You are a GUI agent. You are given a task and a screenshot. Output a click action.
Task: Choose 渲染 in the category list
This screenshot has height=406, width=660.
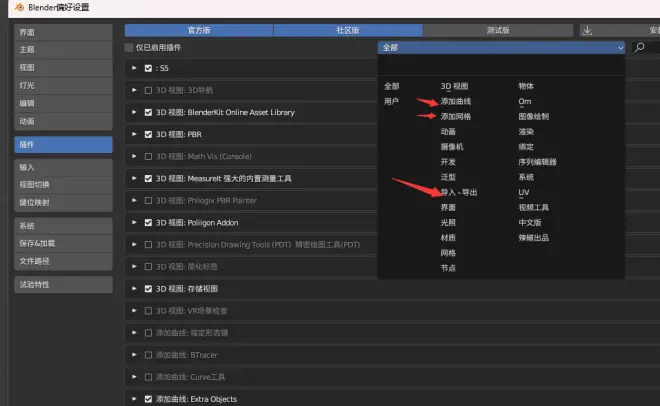tap(526, 132)
